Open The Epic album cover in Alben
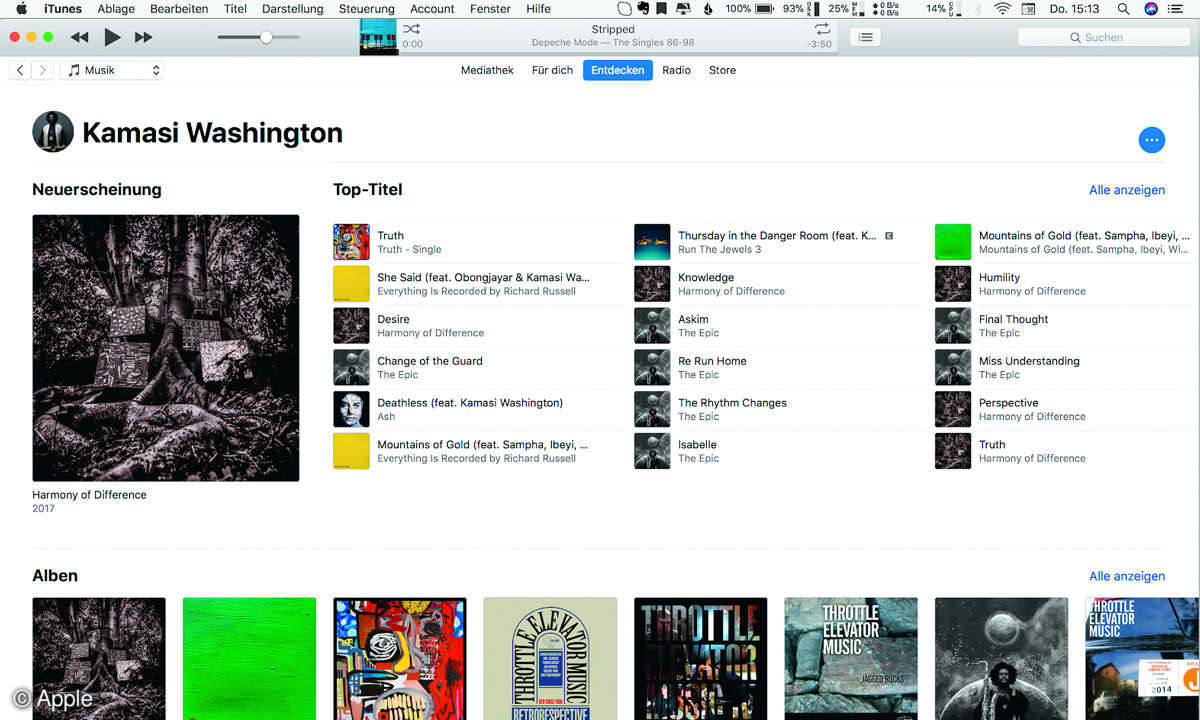 click(x=1001, y=658)
